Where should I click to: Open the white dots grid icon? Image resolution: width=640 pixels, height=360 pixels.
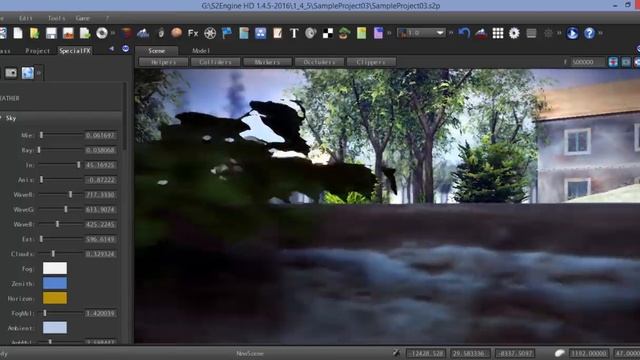coord(498,33)
